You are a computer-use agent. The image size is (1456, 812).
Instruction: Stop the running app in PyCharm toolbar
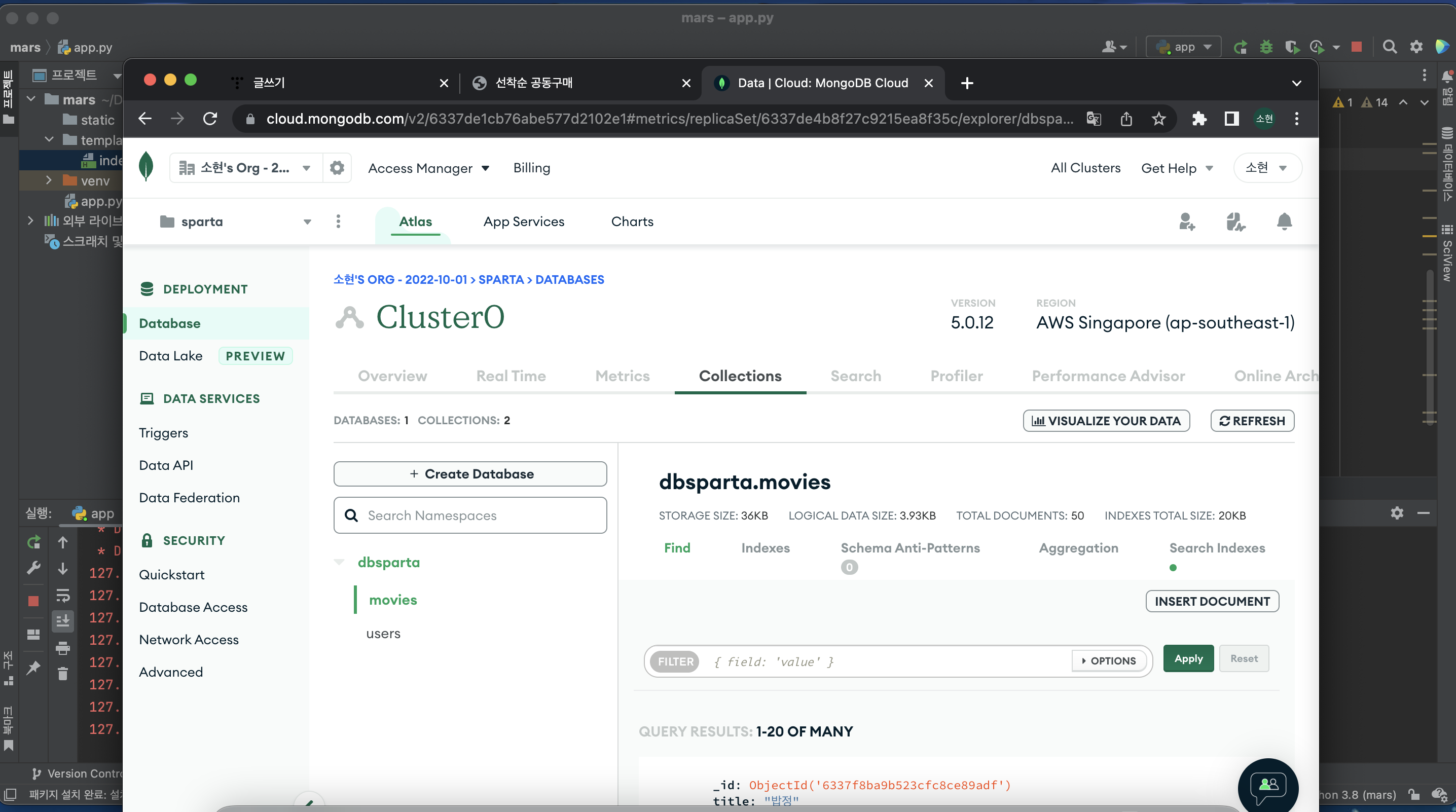1357,47
